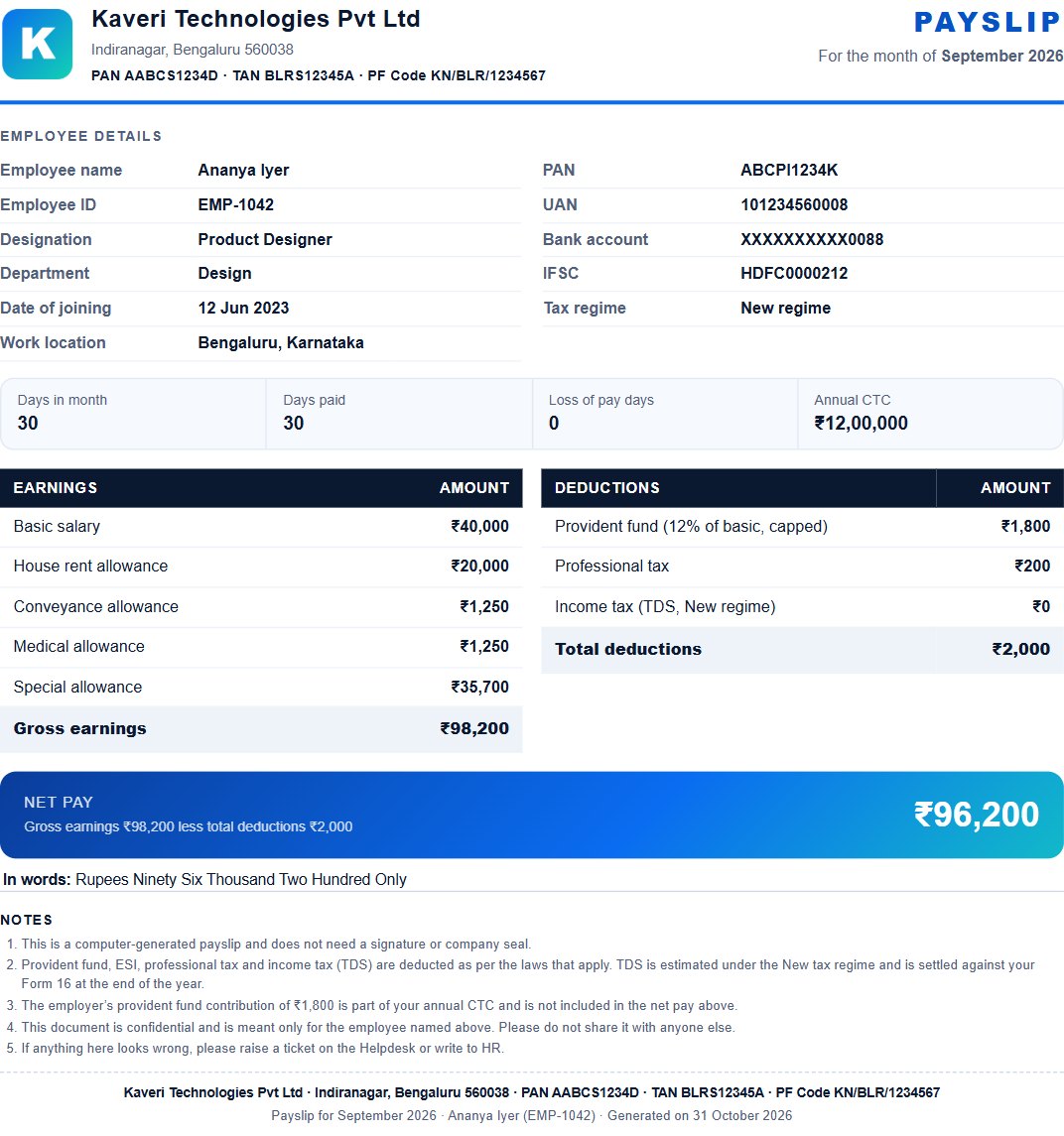Click the NET PAY label in blue banner
Screen dimensions: 1064x1136
58,802
